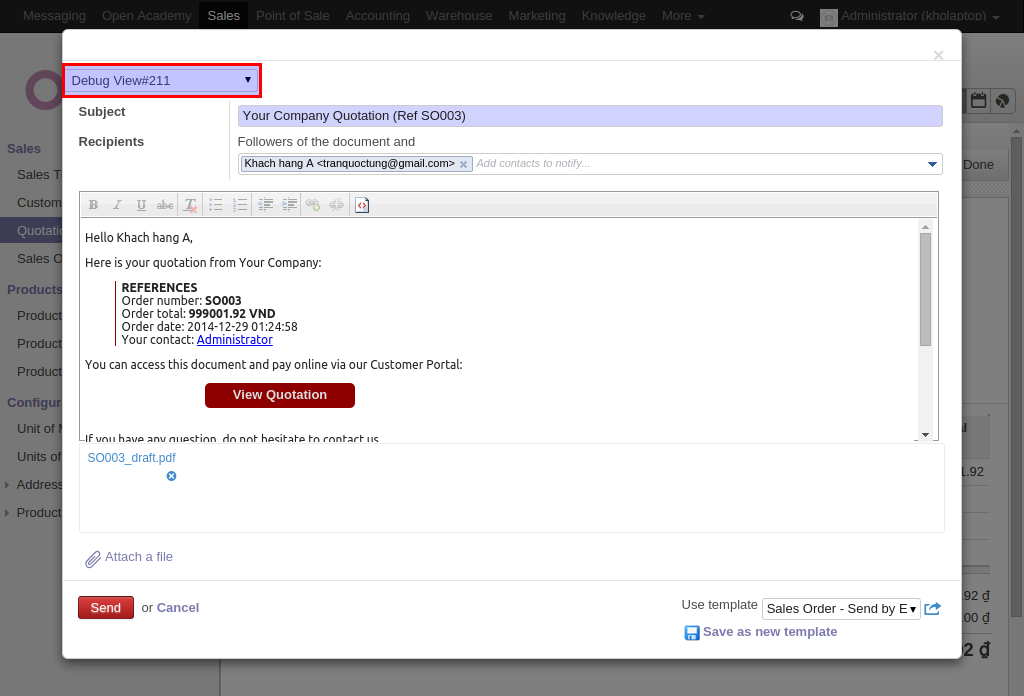The height and width of the screenshot is (696, 1024).
Task: Click the email body vertical scrollbar
Action: point(925,290)
